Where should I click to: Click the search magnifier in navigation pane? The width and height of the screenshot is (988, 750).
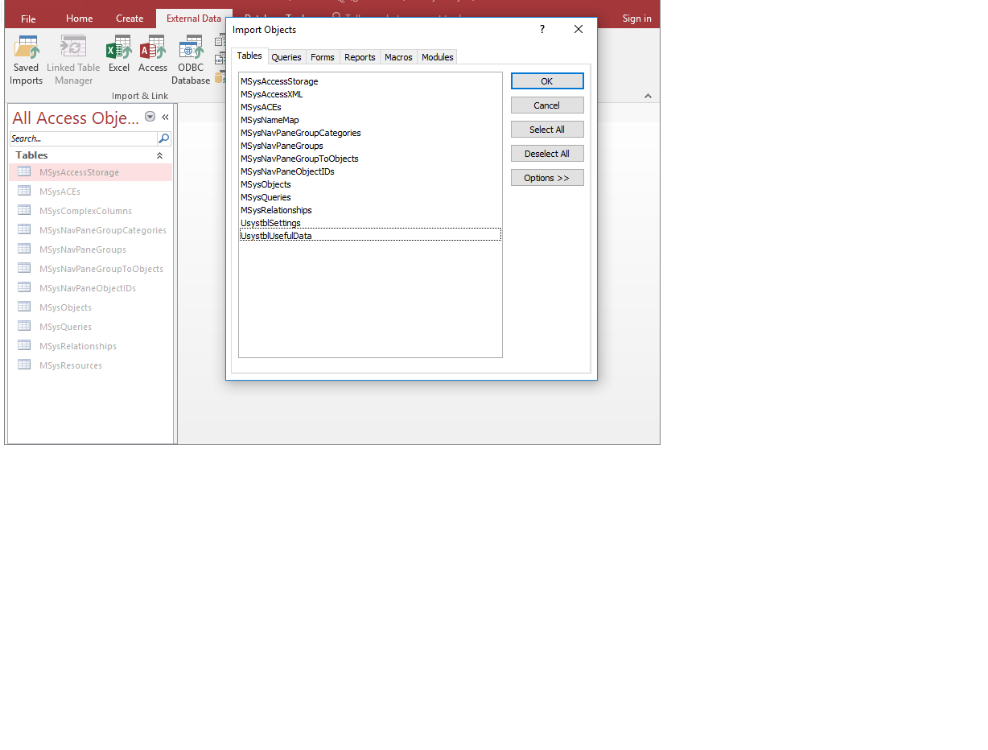[164, 138]
